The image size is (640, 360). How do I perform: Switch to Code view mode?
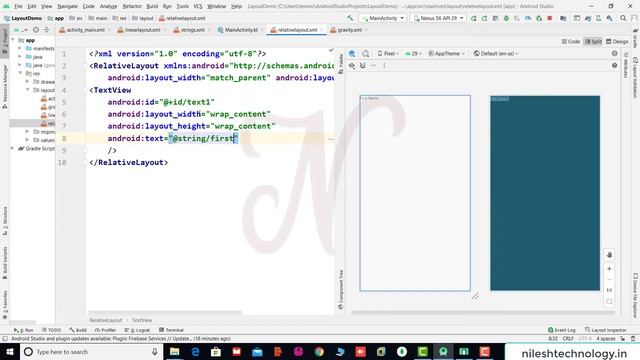click(571, 42)
